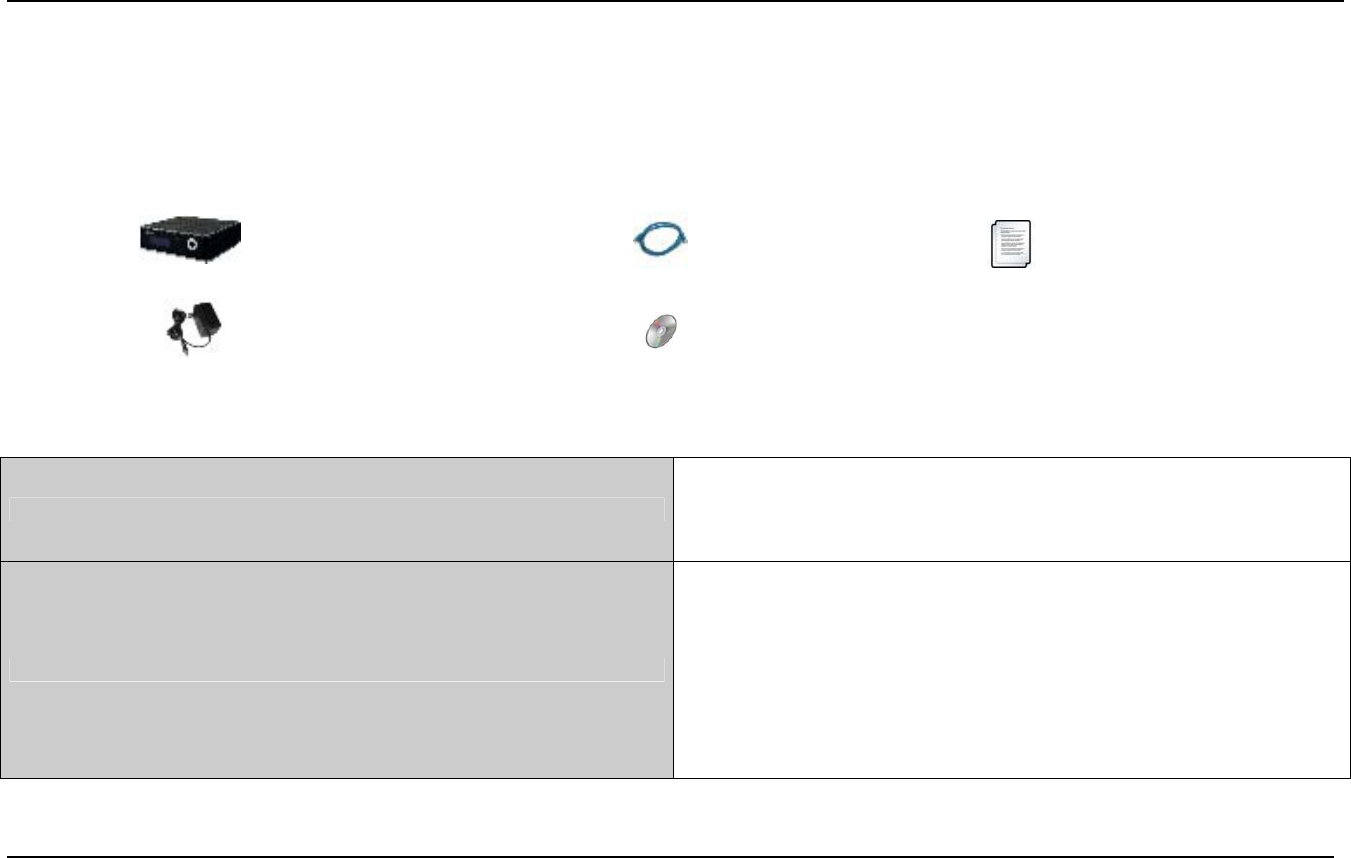This screenshot has height=858, width=1351.
Task: Select the black power adapter image
Action: pyautogui.click(x=193, y=330)
